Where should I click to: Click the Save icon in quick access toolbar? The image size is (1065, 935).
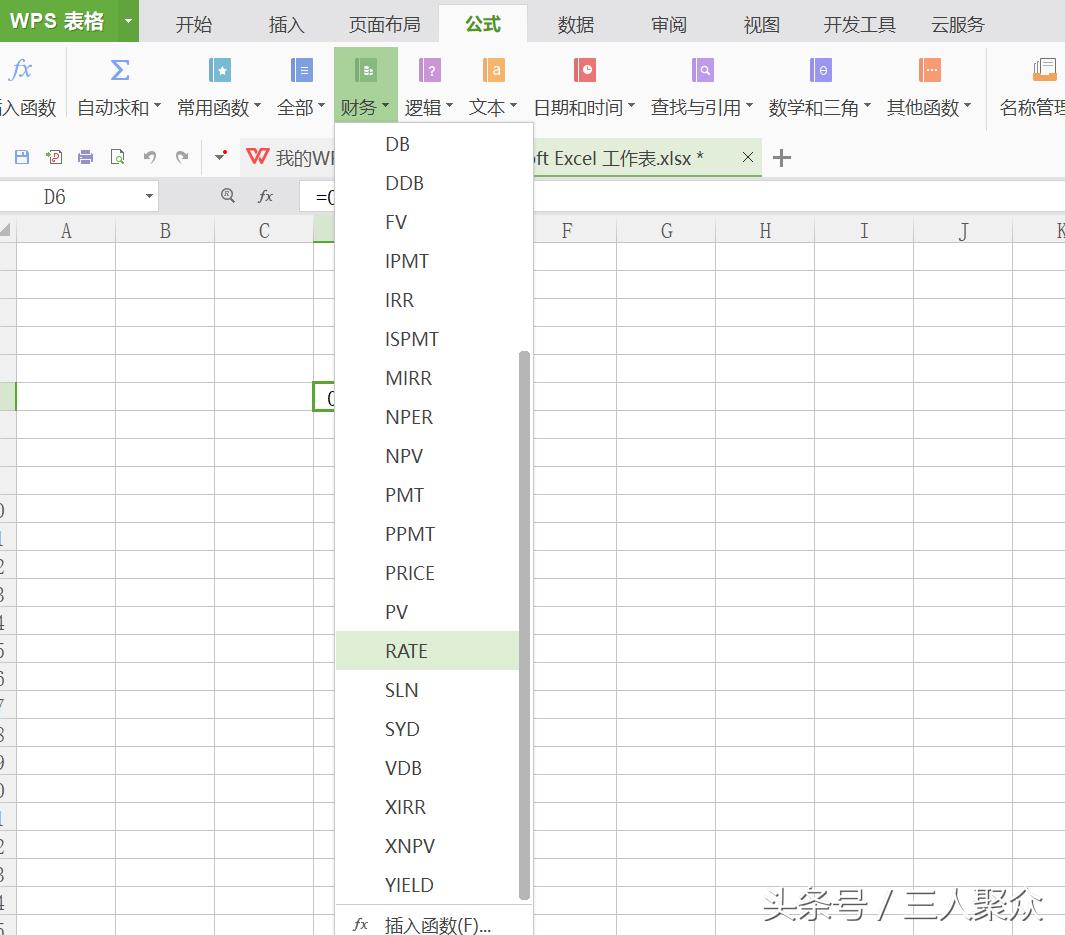(x=22, y=157)
